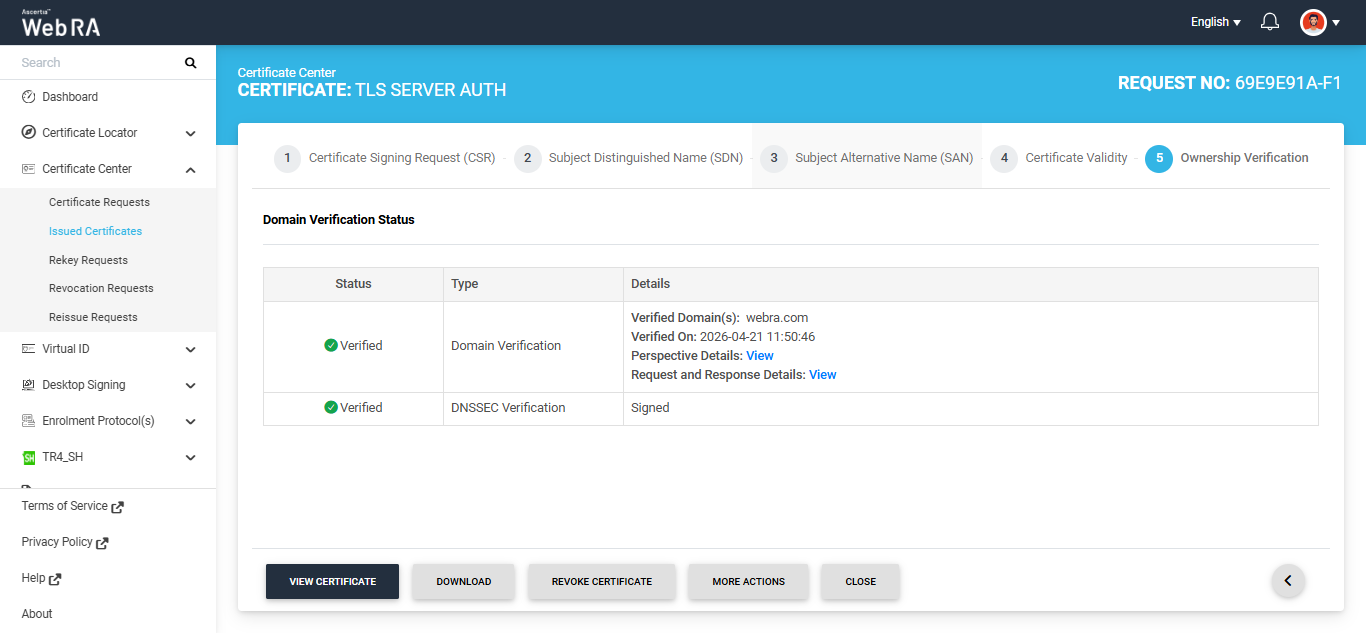Click the search magnifier icon
Viewport: 1366px width, 633px height.
point(191,63)
